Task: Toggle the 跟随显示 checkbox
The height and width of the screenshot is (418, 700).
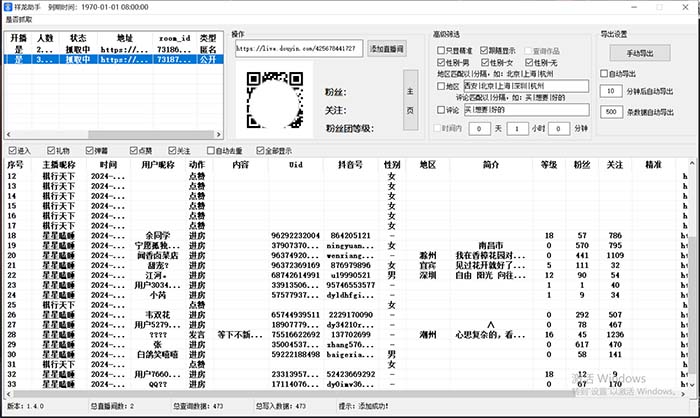Action: click(x=484, y=49)
